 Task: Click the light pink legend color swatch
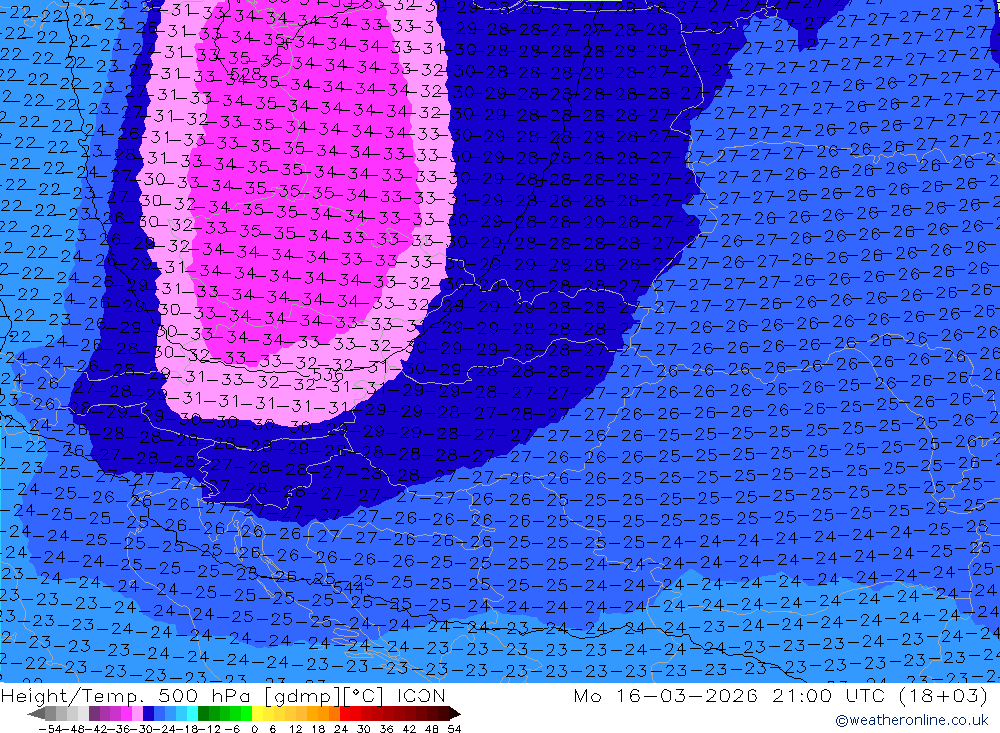137,713
